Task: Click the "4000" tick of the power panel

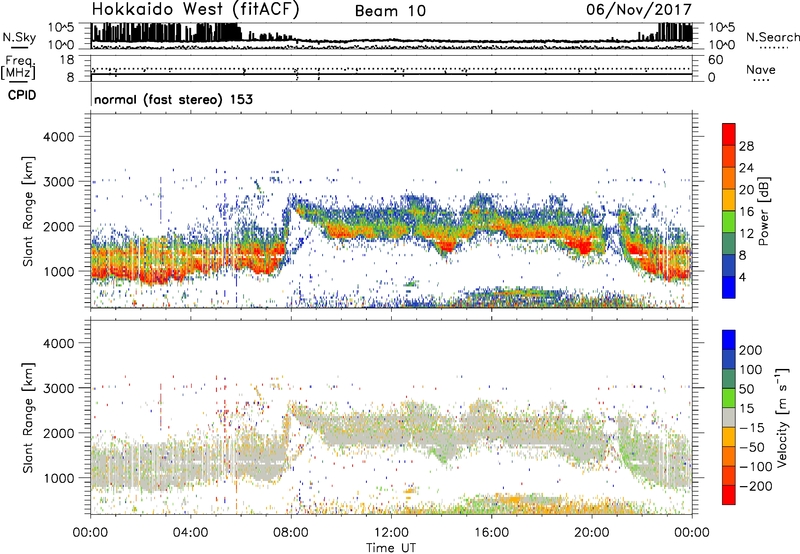Action: pos(58,137)
